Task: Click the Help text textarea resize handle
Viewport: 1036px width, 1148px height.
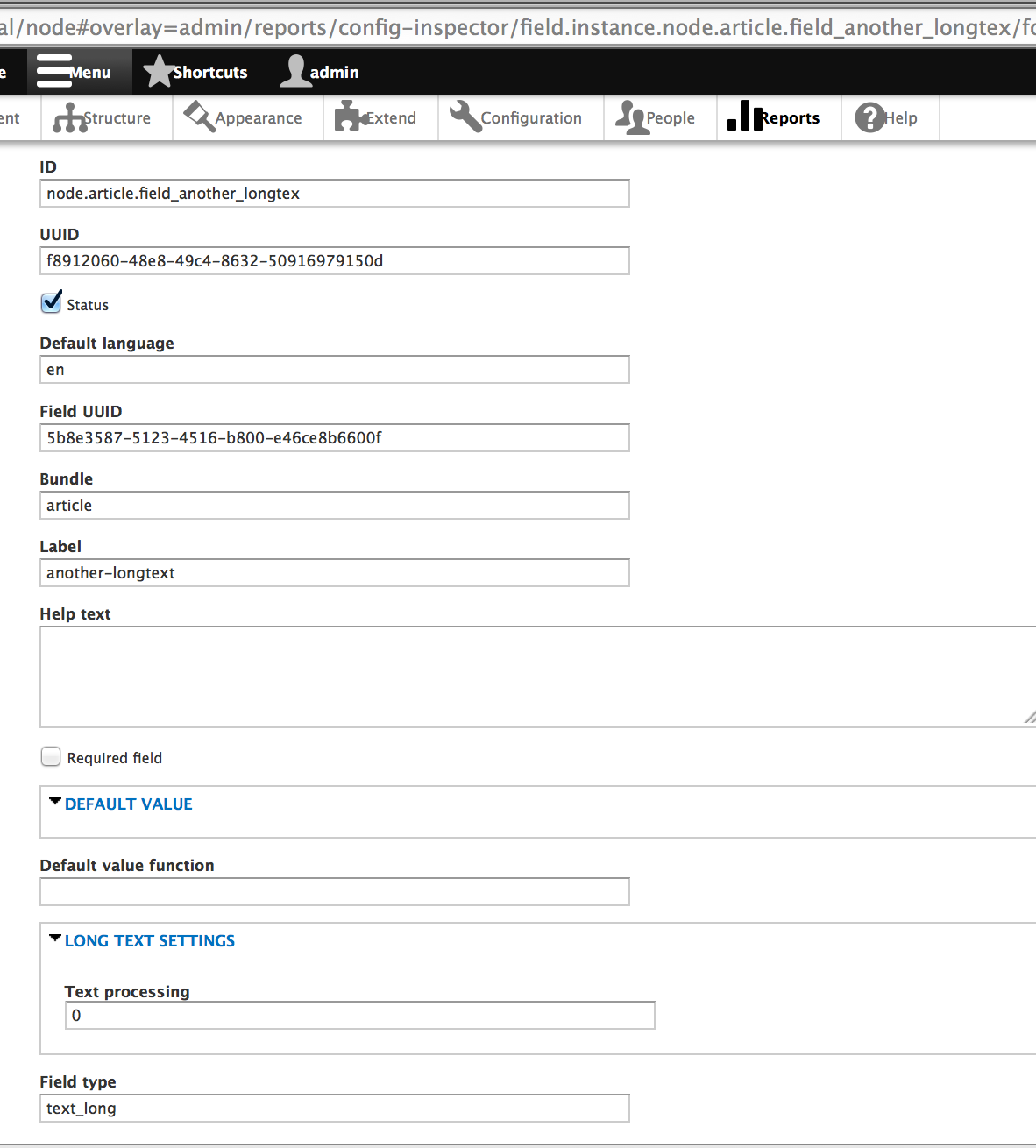Action: (x=1030, y=718)
